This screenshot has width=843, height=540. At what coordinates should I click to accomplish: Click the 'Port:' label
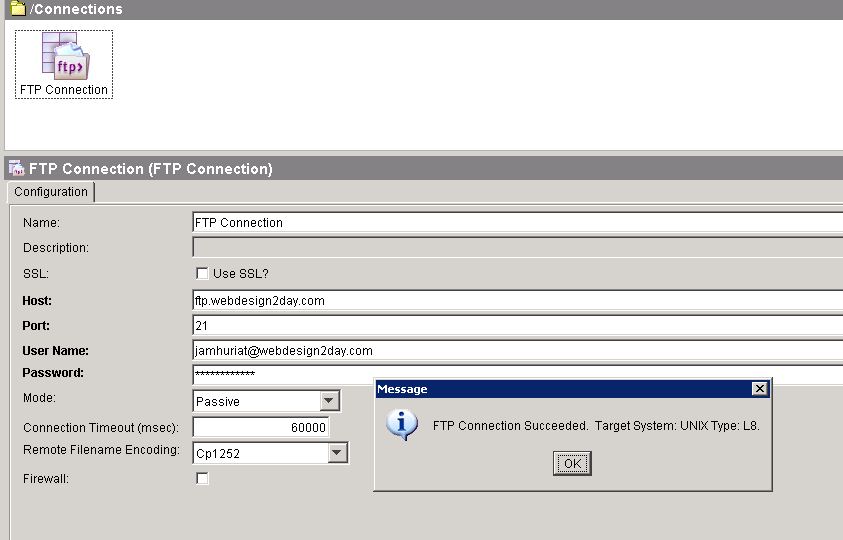pyautogui.click(x=35, y=325)
